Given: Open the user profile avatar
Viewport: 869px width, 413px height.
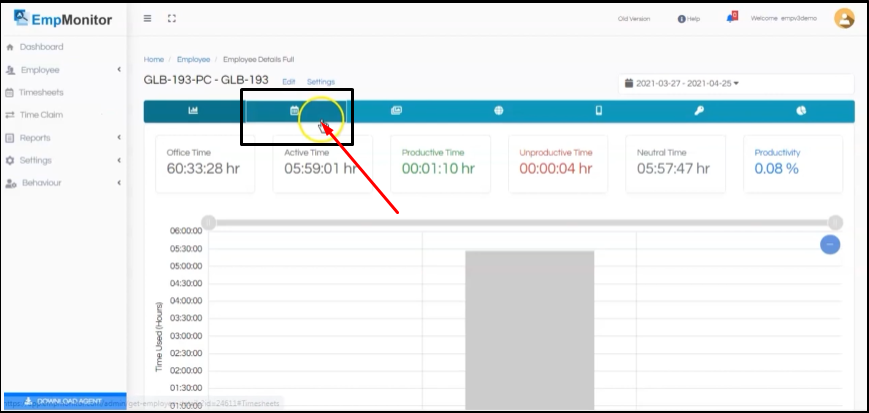Looking at the screenshot, I should (844, 18).
